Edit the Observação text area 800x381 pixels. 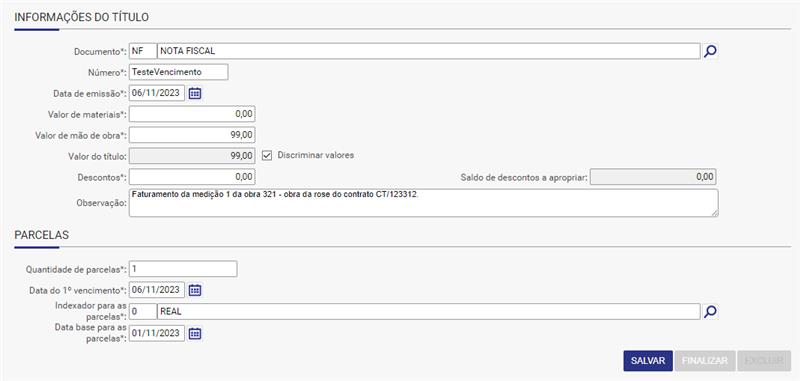423,203
